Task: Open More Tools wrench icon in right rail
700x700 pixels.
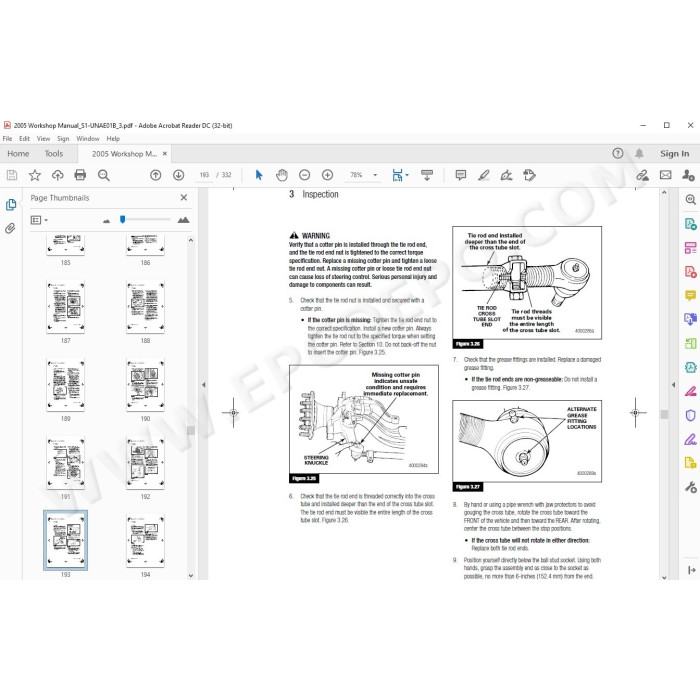Action: tap(690, 487)
